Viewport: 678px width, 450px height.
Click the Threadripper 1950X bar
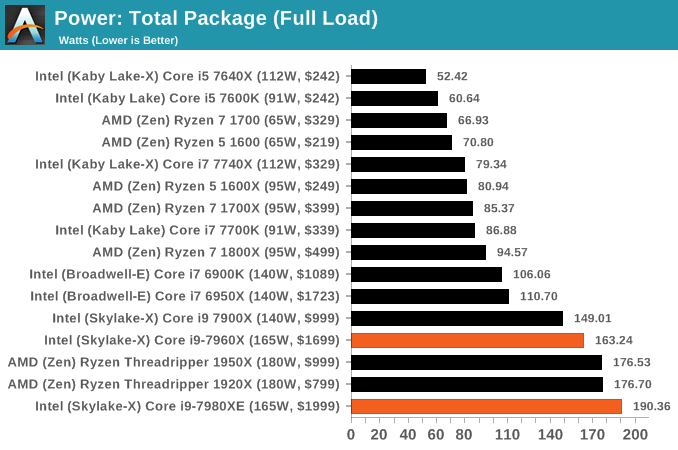point(477,362)
